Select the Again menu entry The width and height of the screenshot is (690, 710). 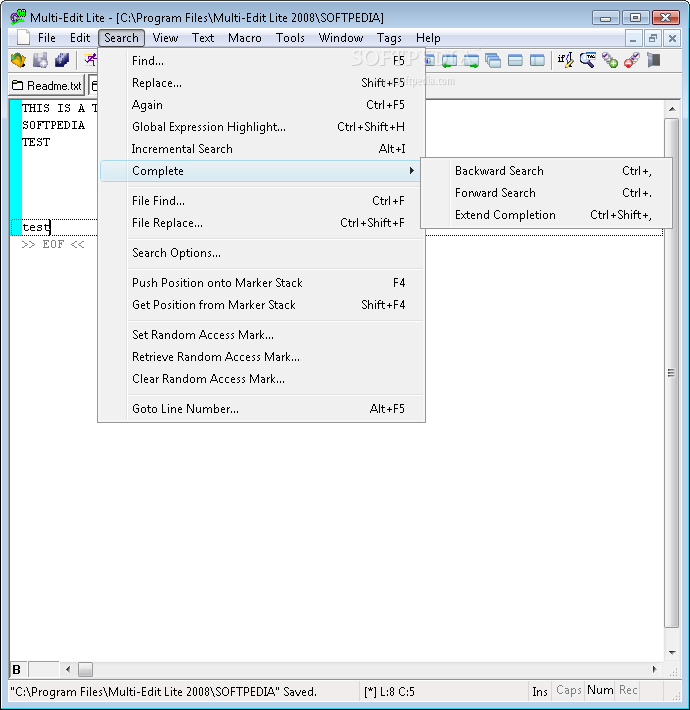[262, 105]
